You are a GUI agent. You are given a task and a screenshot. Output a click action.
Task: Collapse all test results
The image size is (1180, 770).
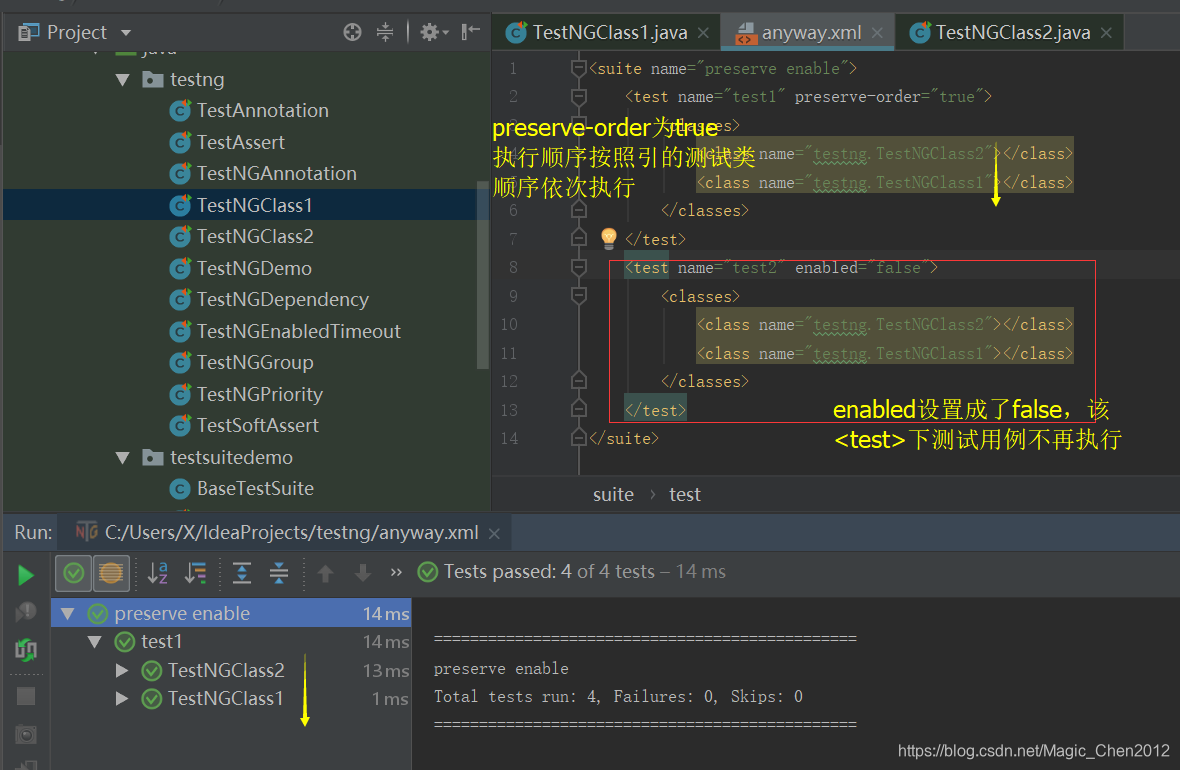[x=278, y=573]
